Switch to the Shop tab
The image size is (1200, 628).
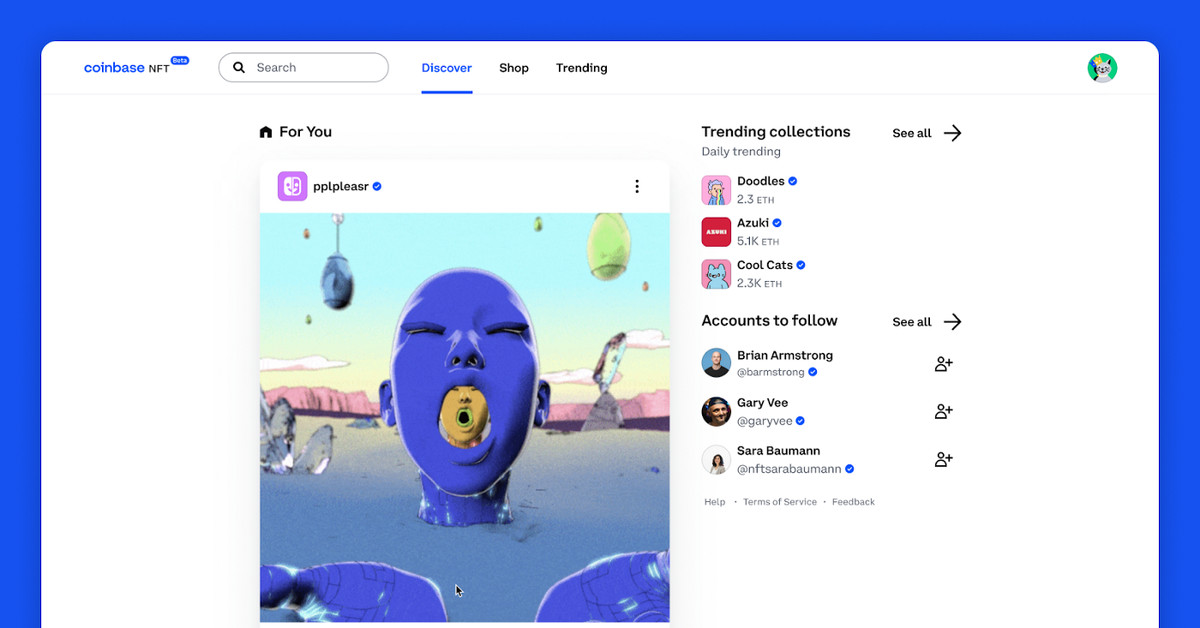[514, 68]
